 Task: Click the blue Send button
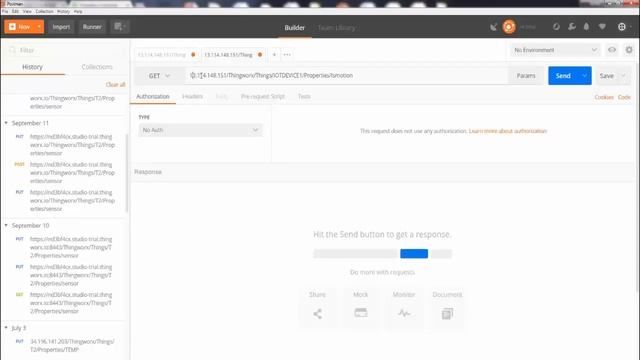point(563,76)
